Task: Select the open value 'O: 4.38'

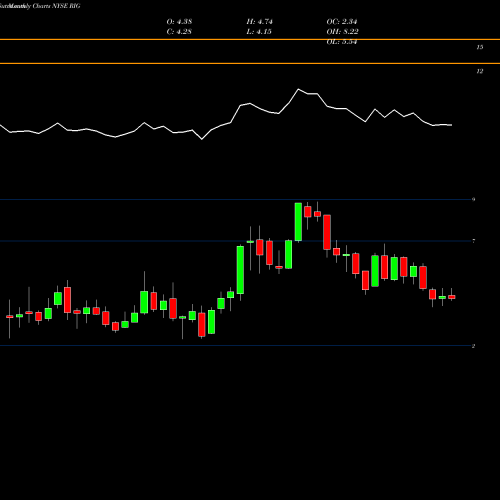Action: coord(179,22)
